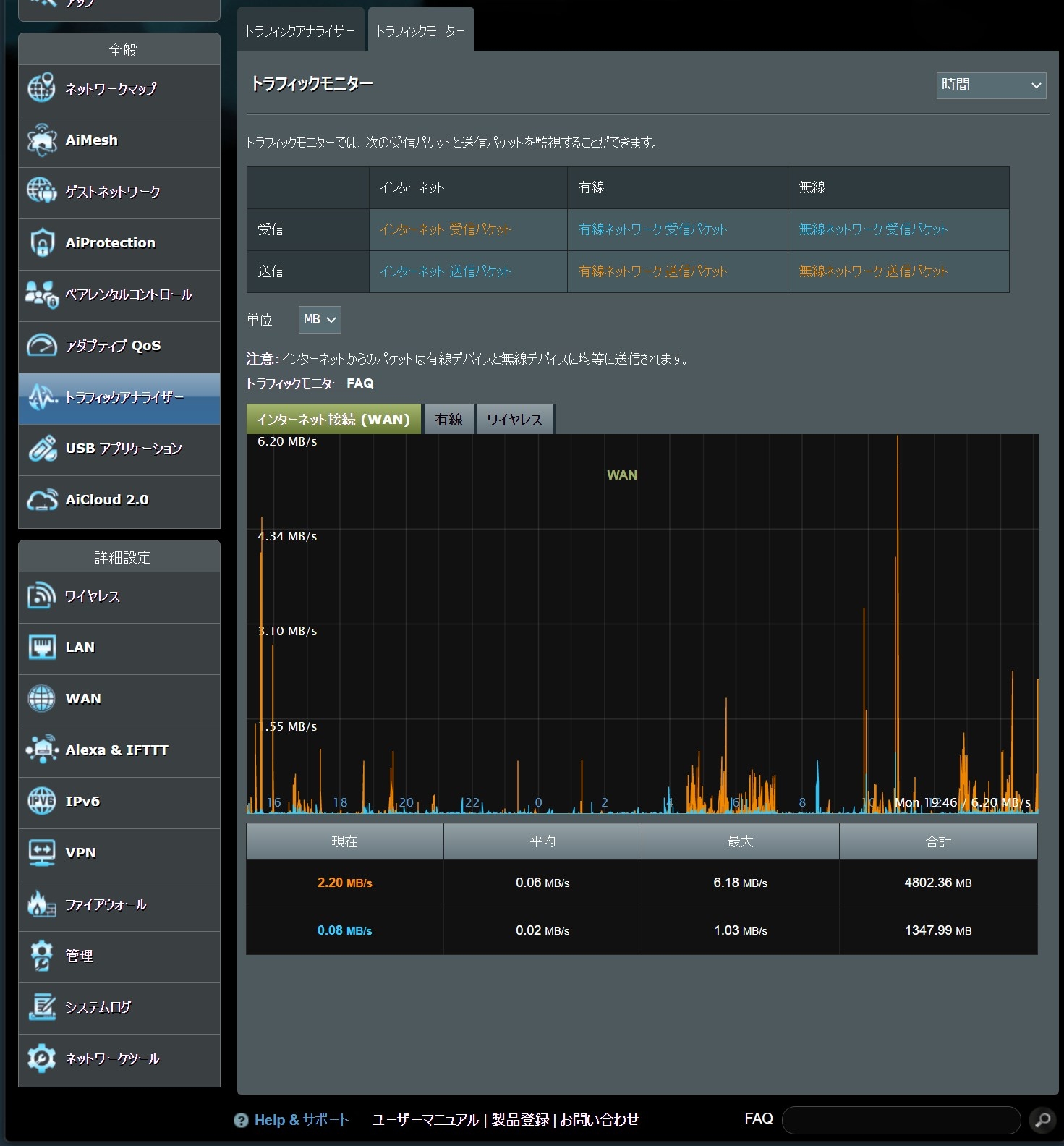Click the AiMesh router icon
The height and width of the screenshot is (1146, 1064).
tap(41, 140)
